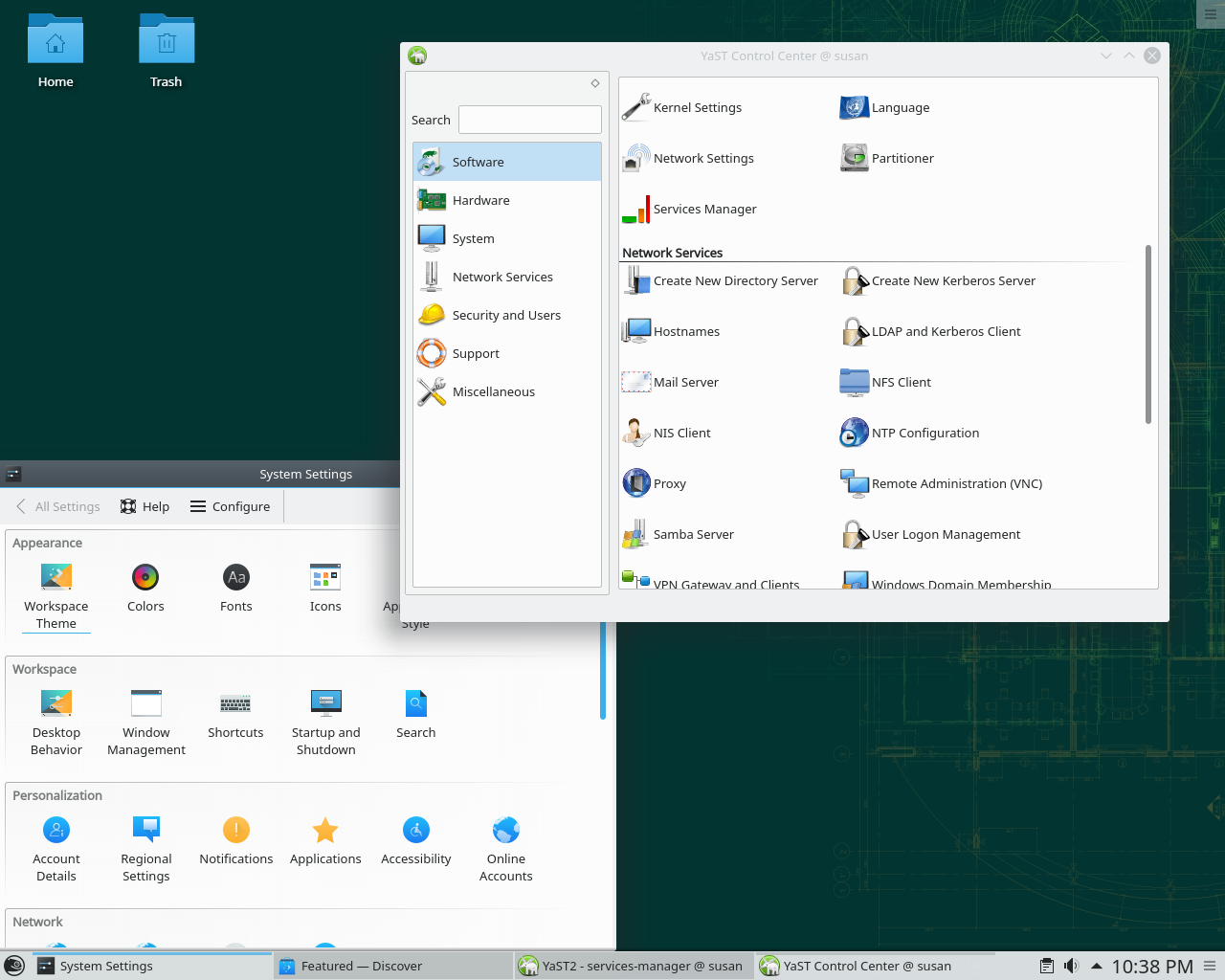Open Search settings in Workspace
Image resolution: width=1225 pixels, height=980 pixels.
pos(416,714)
